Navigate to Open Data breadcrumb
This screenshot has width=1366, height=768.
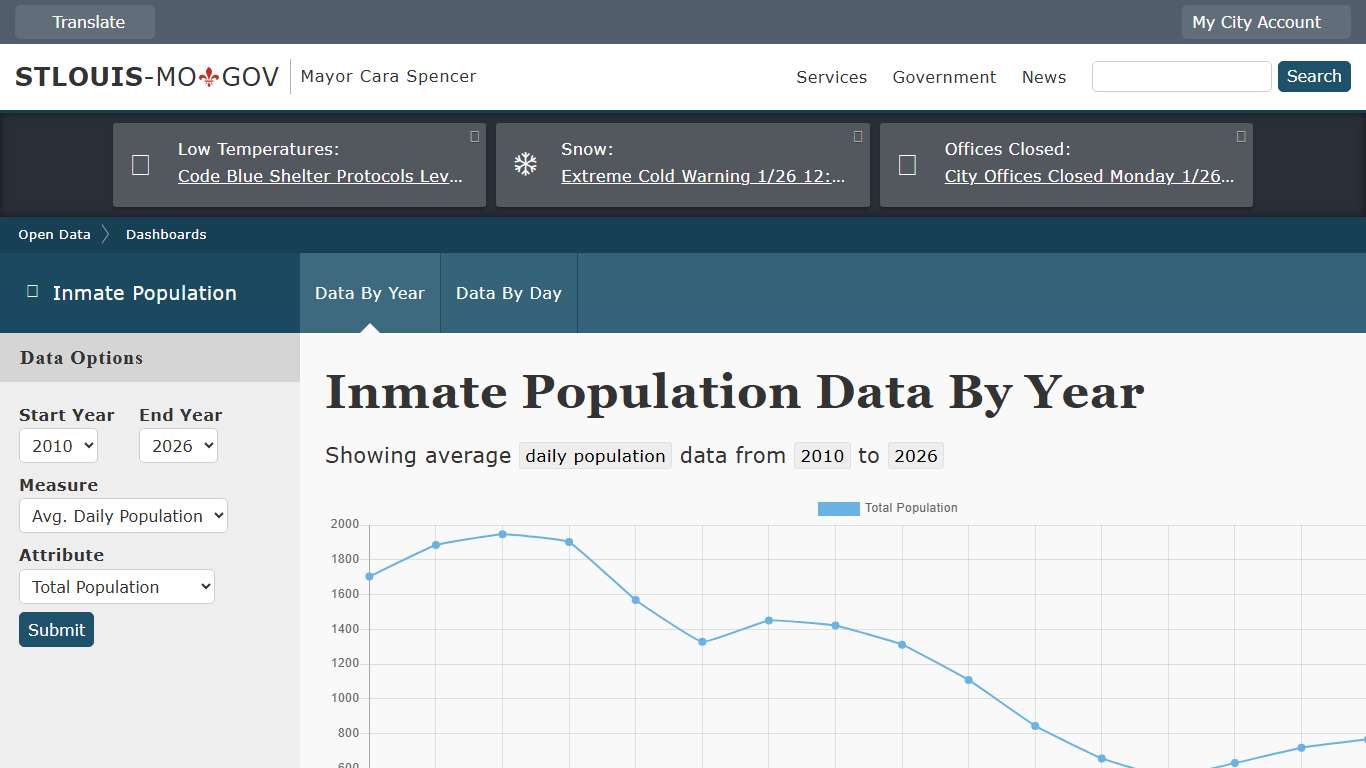tap(54, 234)
